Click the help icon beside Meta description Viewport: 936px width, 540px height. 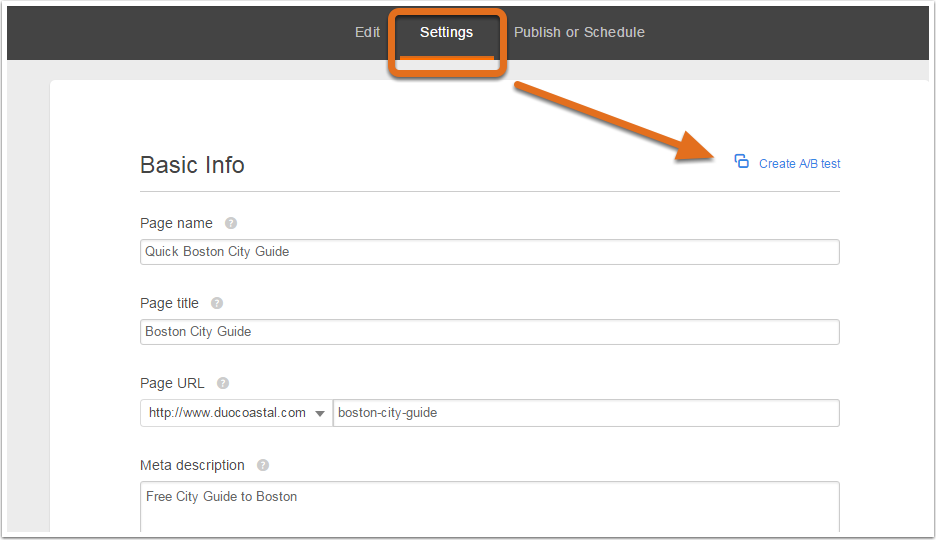pos(263,465)
